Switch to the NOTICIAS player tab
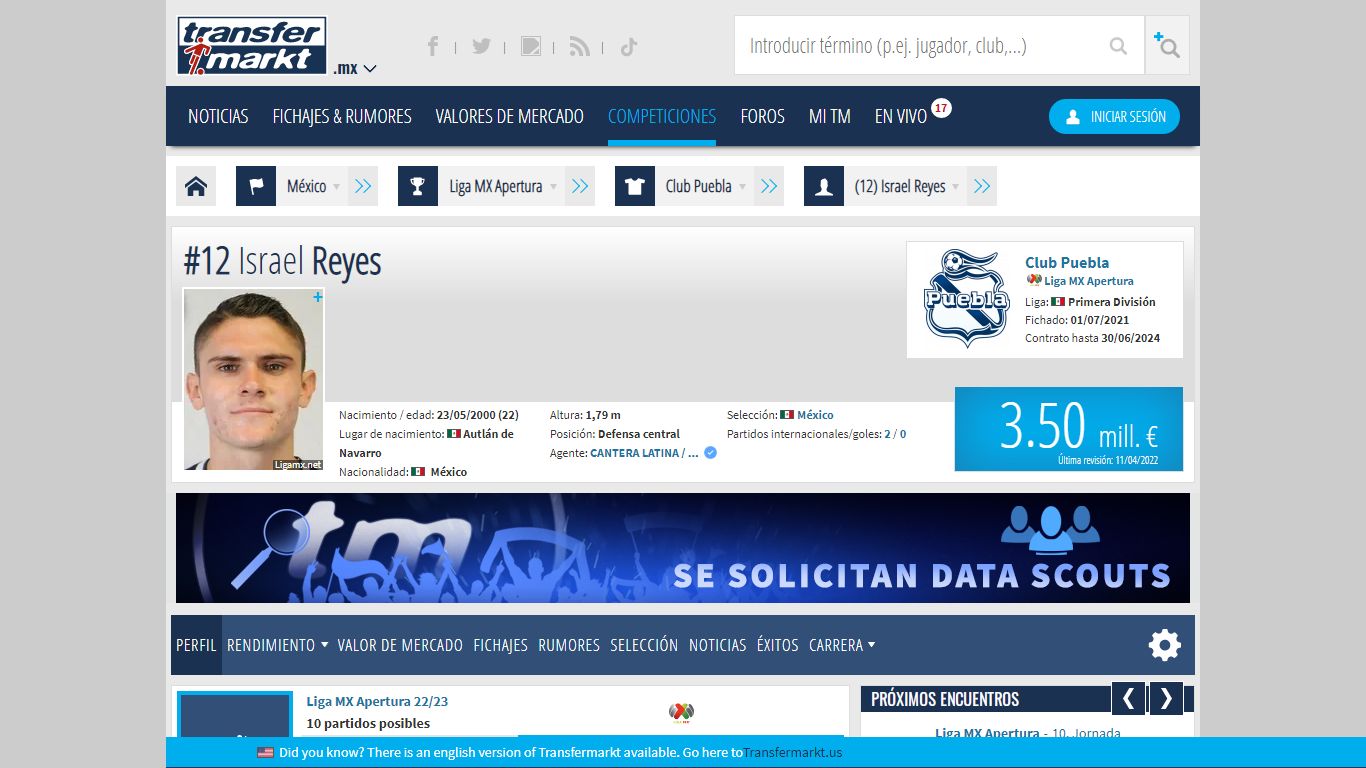Screen dimensions: 1366x768 (x=717, y=645)
